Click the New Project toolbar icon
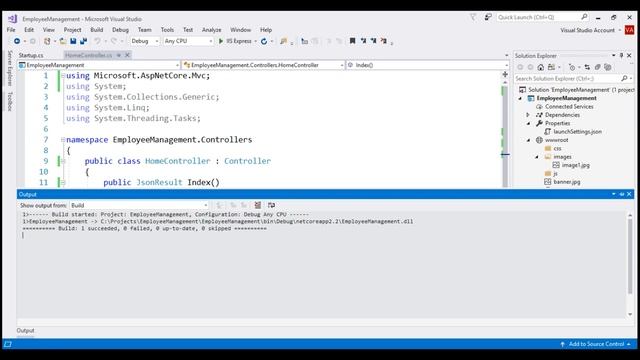The height and width of the screenshot is (360, 640). [x=47, y=41]
